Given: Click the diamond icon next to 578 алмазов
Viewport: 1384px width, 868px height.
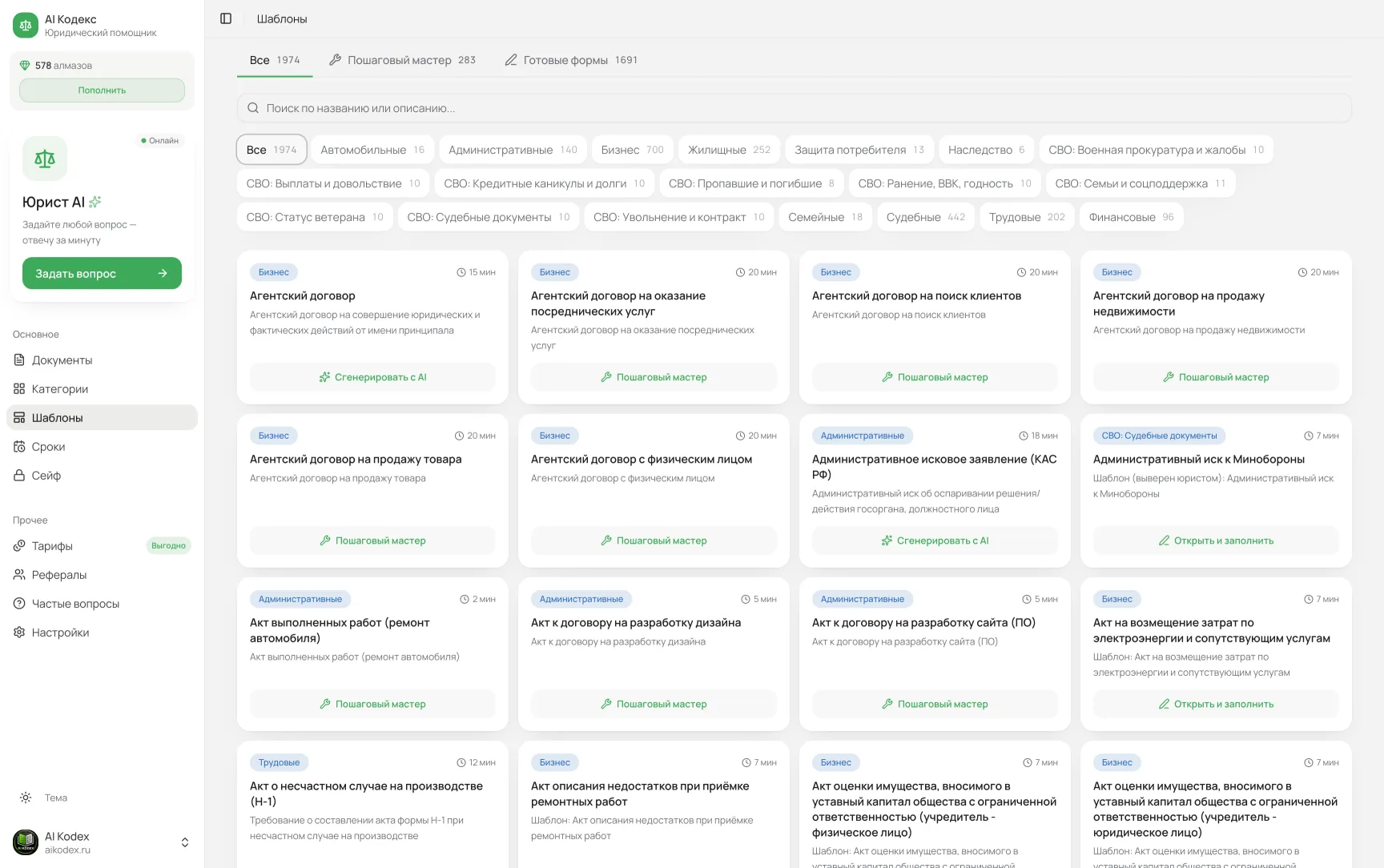Looking at the screenshot, I should click(25, 66).
